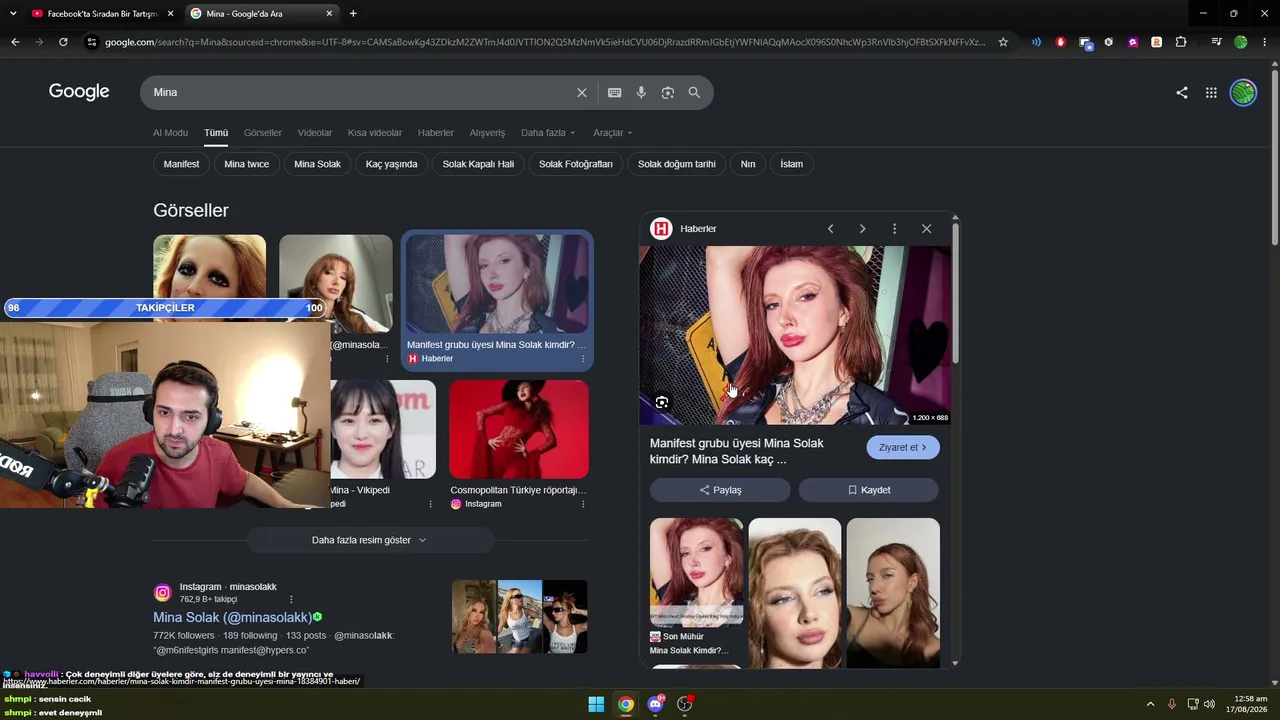Show the next image in the preview panel
The width and height of the screenshot is (1280, 720).
[x=862, y=229]
